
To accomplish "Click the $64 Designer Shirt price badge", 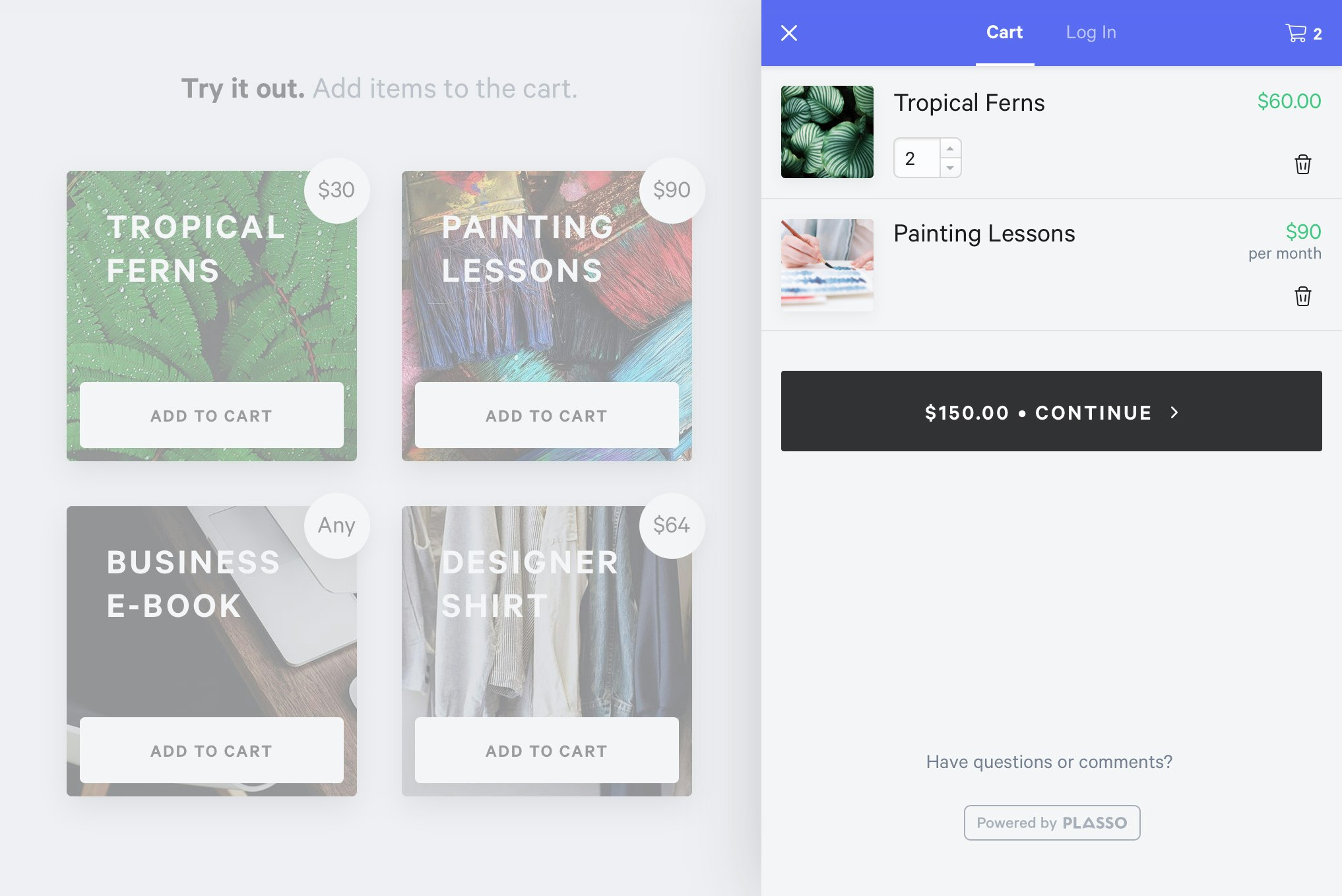I will tap(672, 525).
